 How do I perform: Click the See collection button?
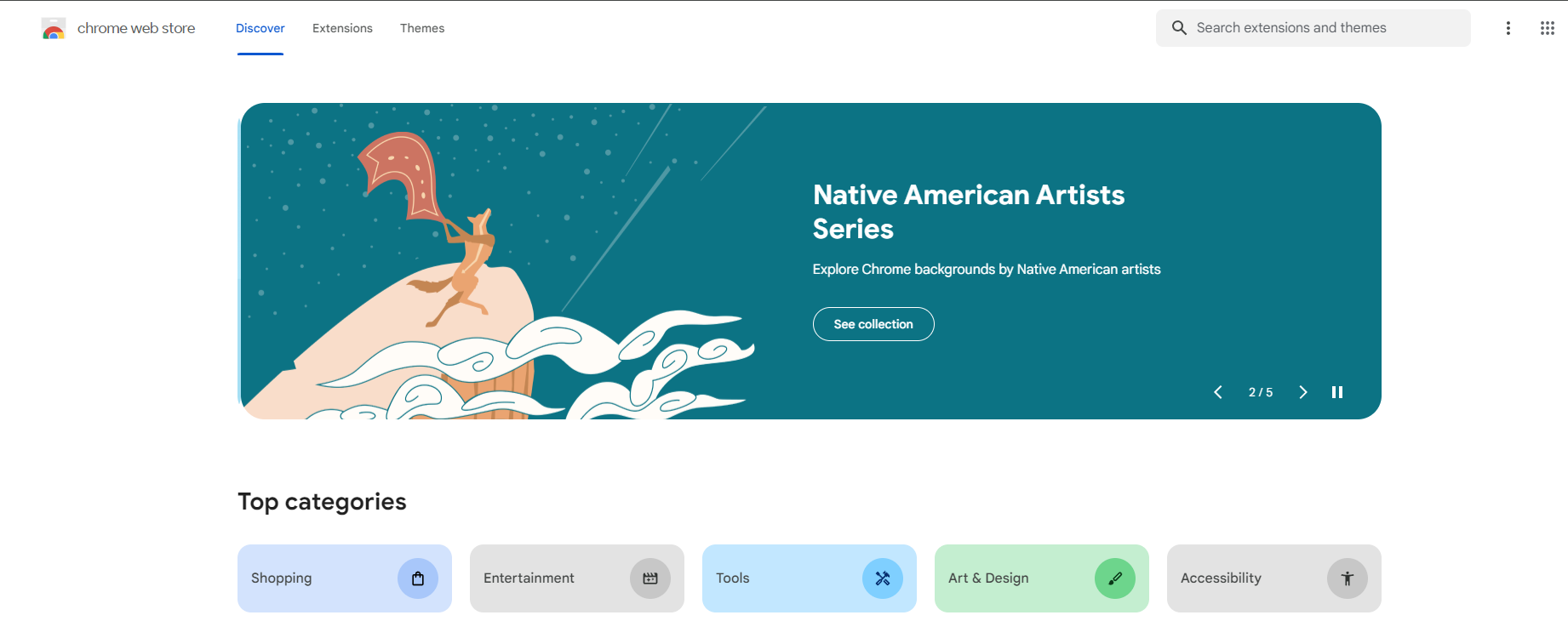pyautogui.click(x=873, y=324)
